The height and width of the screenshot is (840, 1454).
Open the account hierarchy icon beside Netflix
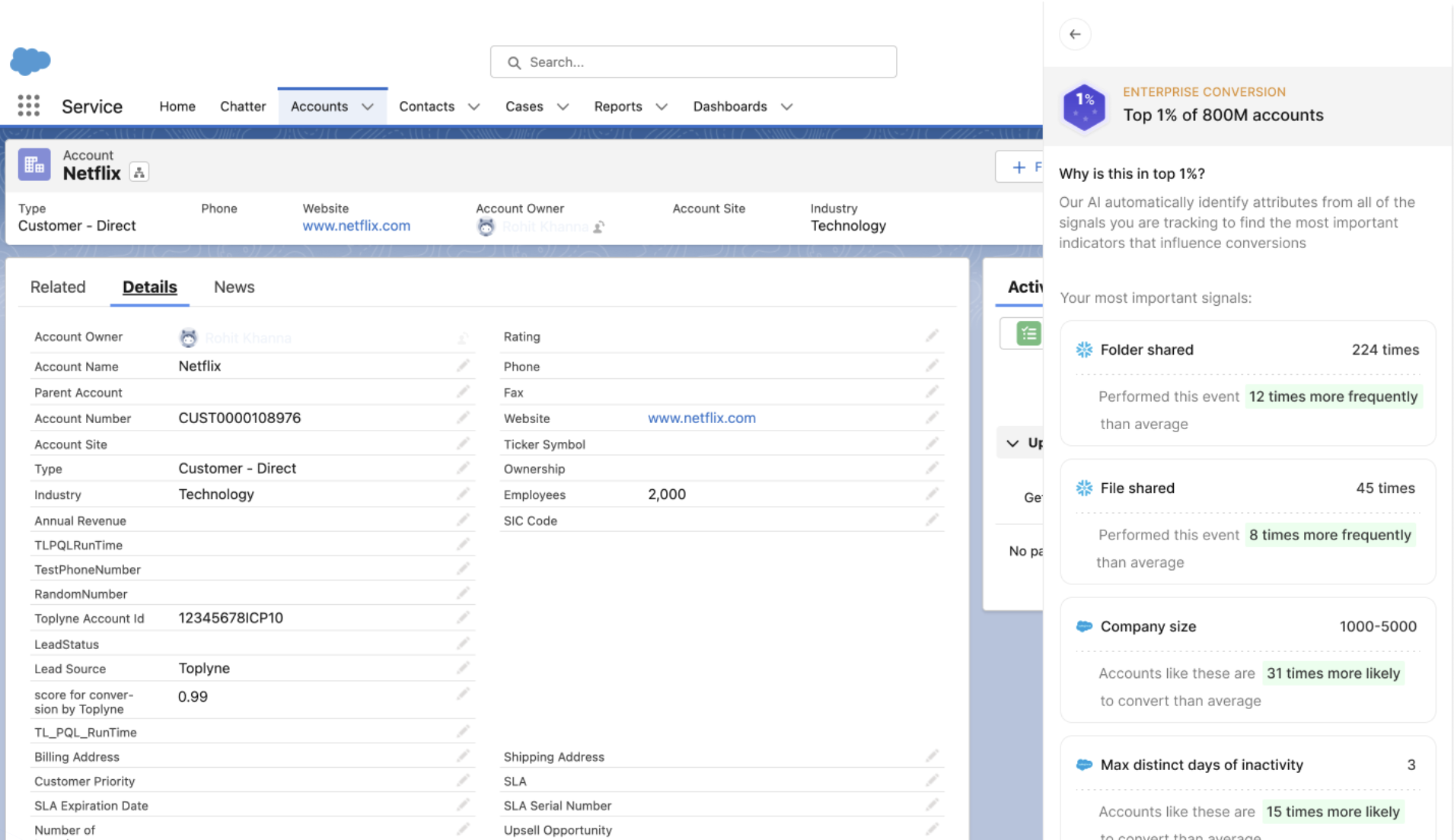139,173
